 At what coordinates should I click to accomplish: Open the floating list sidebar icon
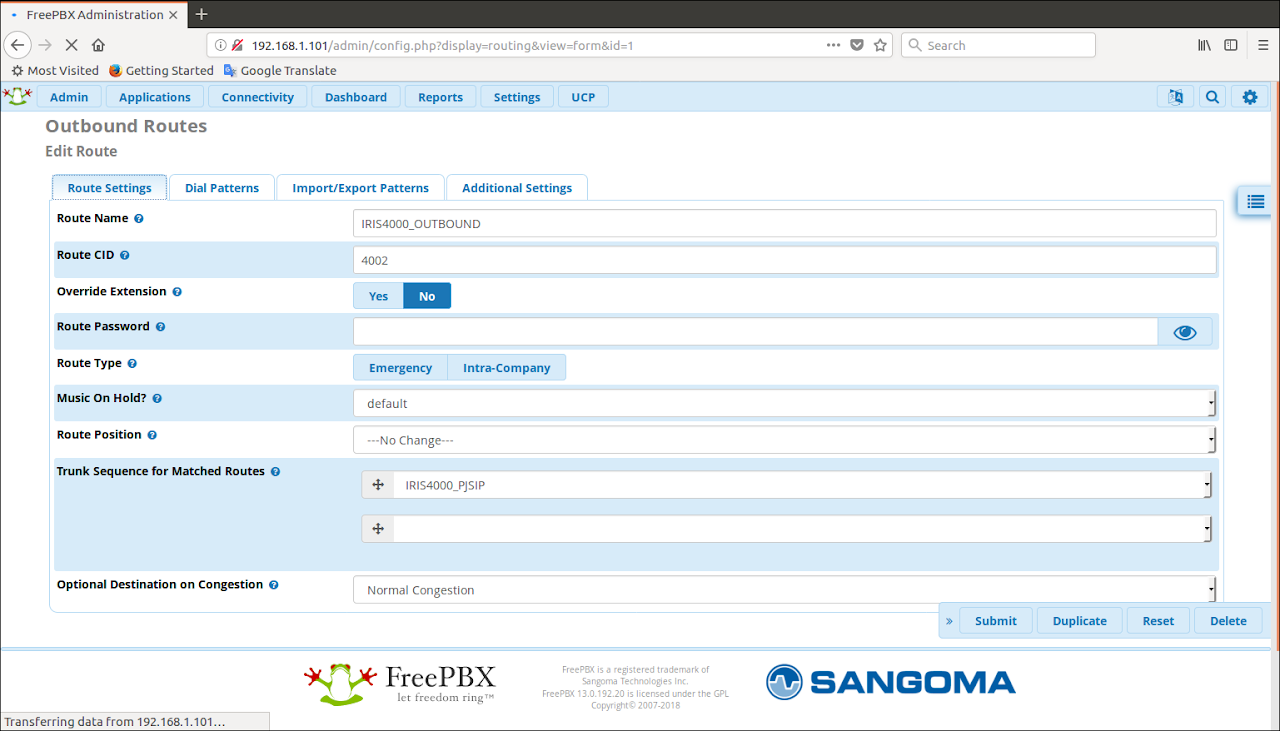1256,201
